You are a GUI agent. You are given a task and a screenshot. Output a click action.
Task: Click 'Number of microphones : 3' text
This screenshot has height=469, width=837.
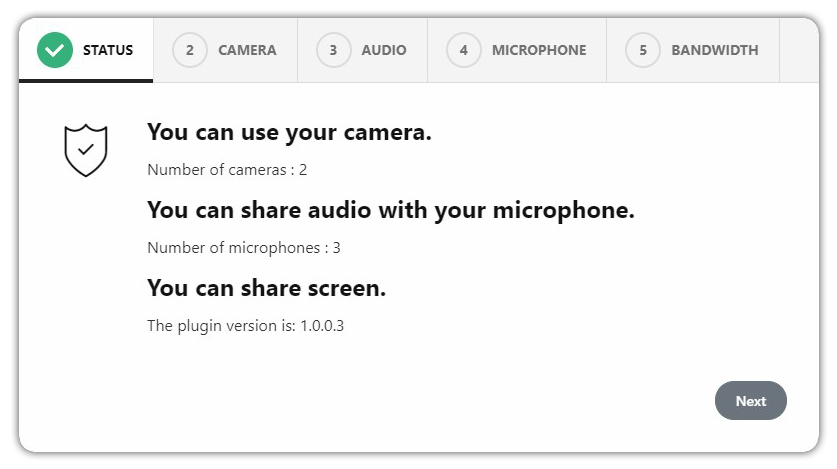click(243, 248)
